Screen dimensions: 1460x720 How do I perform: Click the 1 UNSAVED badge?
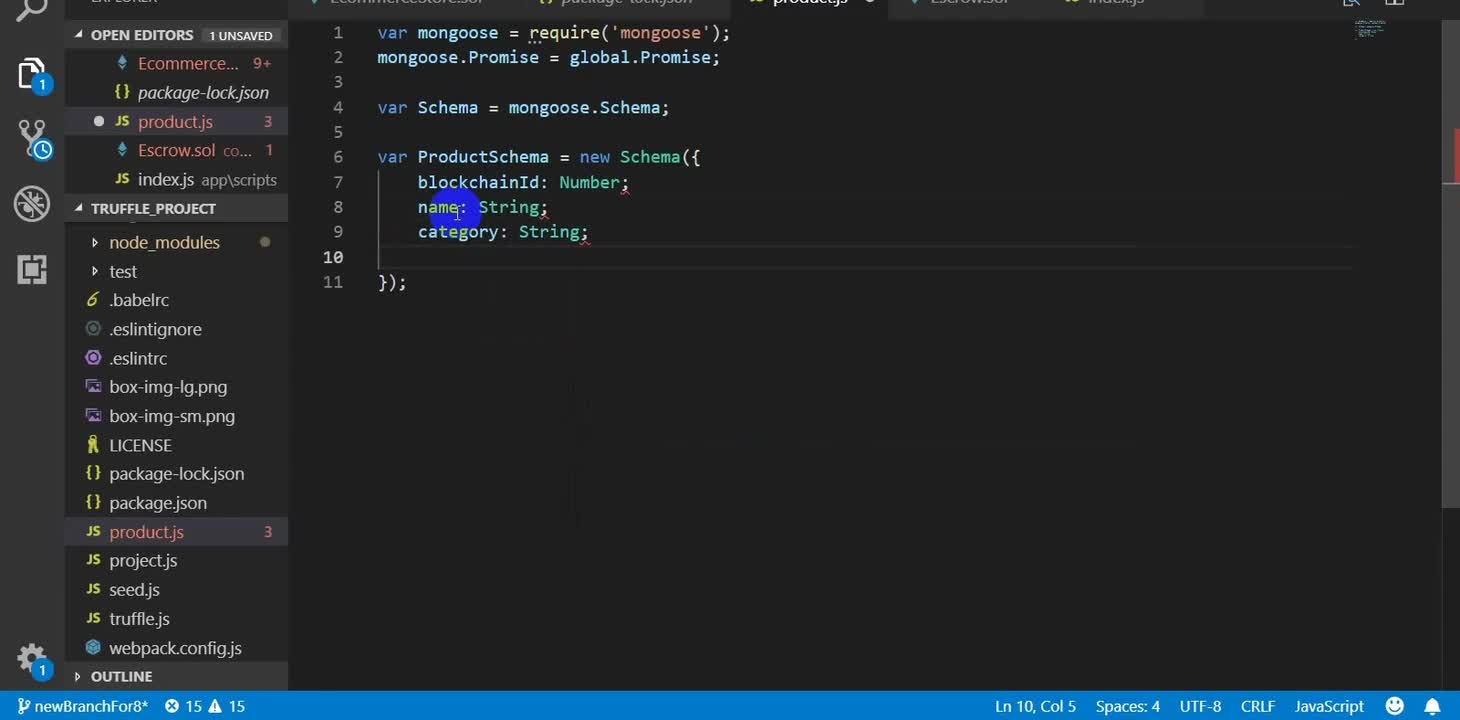240,36
